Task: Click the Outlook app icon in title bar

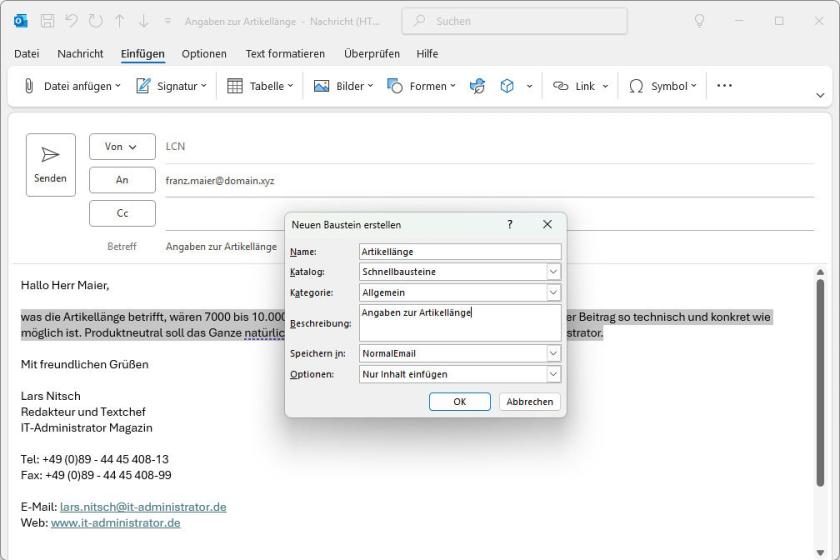Action: [x=21, y=21]
